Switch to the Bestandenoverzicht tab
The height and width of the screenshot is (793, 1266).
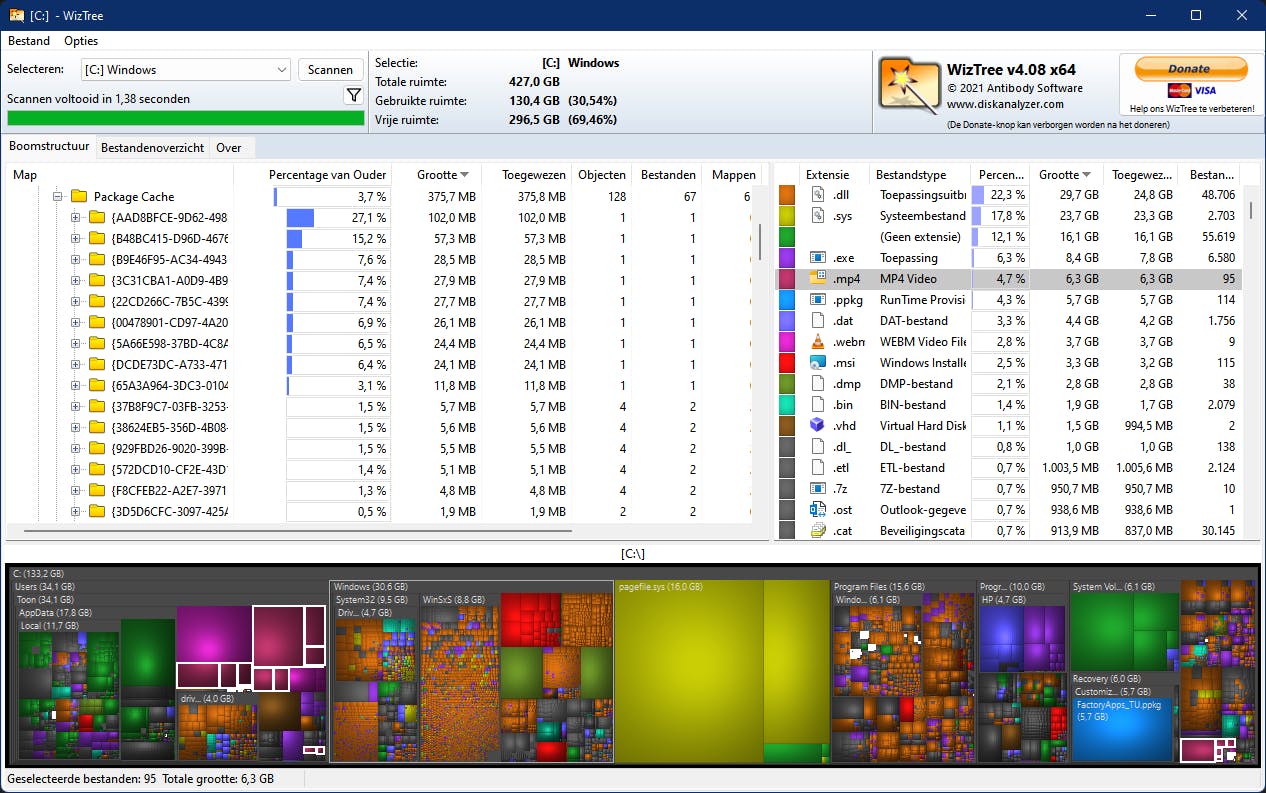pos(153,147)
